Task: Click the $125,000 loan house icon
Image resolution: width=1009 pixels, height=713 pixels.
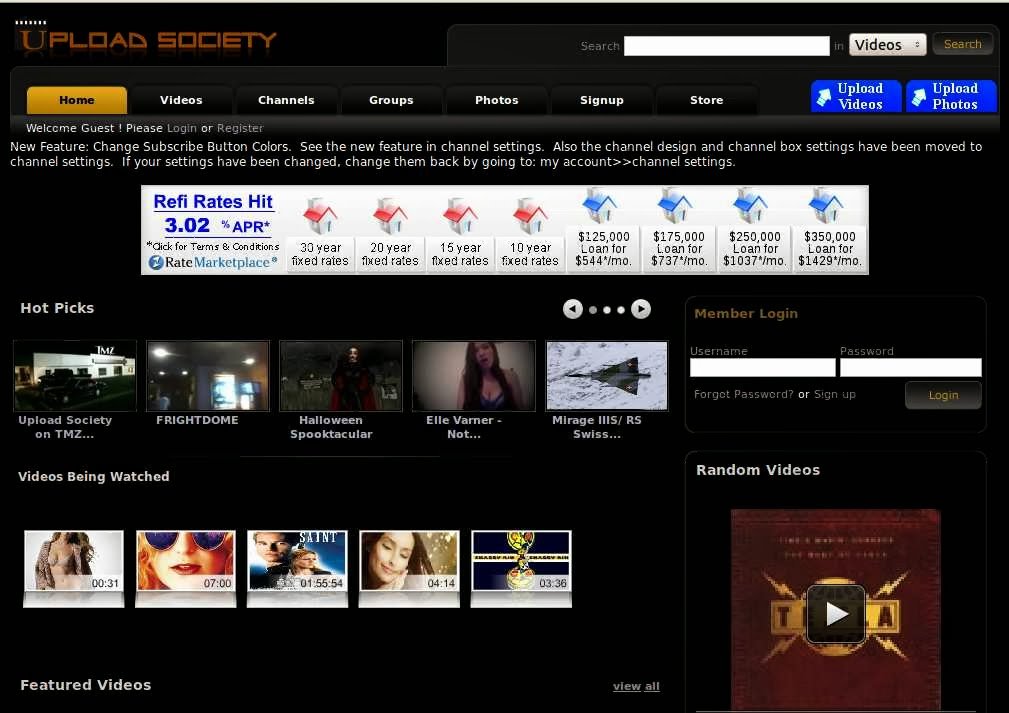Action: coord(603,208)
